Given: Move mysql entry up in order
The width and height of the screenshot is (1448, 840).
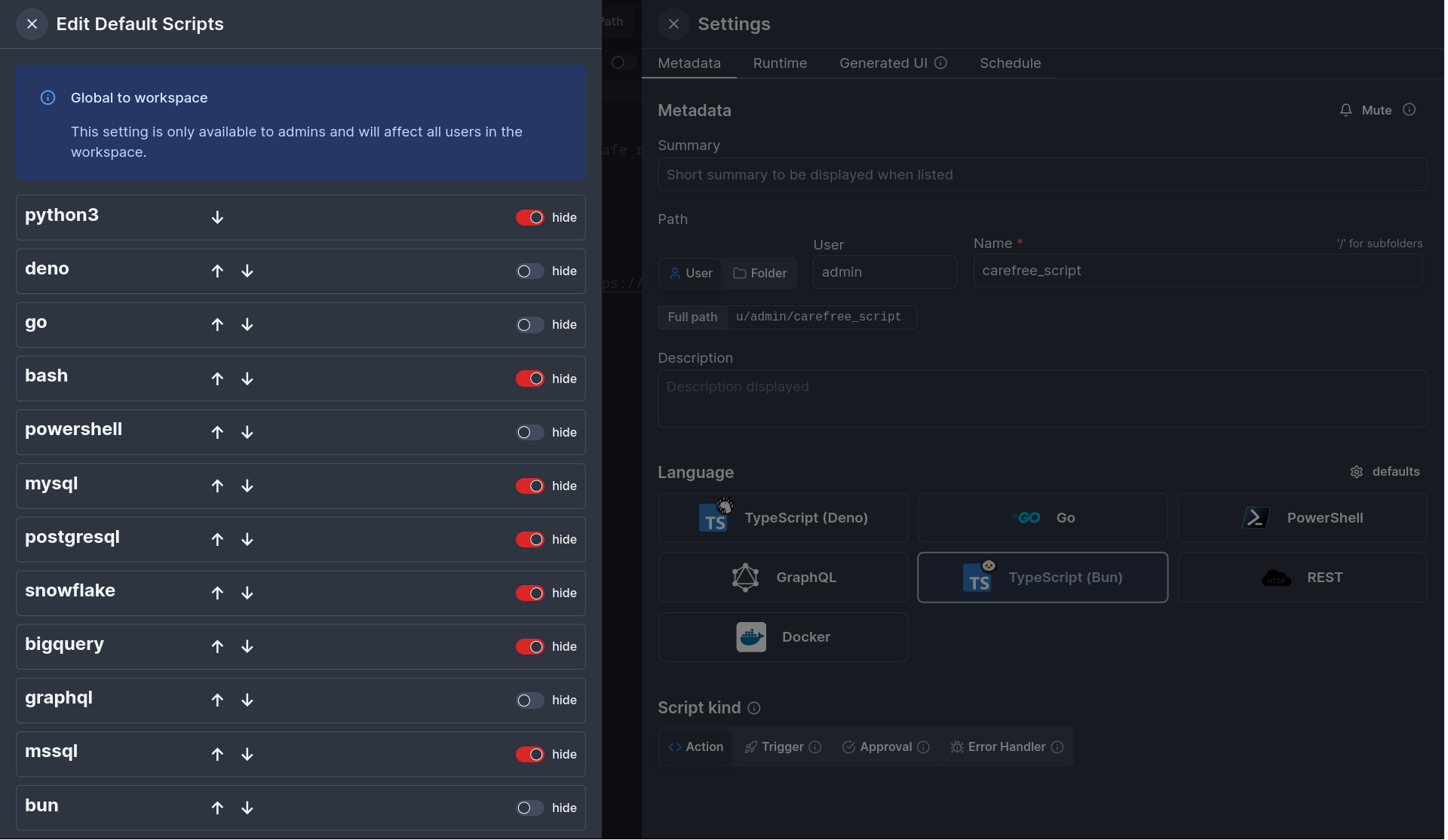Looking at the screenshot, I should pyautogui.click(x=217, y=485).
